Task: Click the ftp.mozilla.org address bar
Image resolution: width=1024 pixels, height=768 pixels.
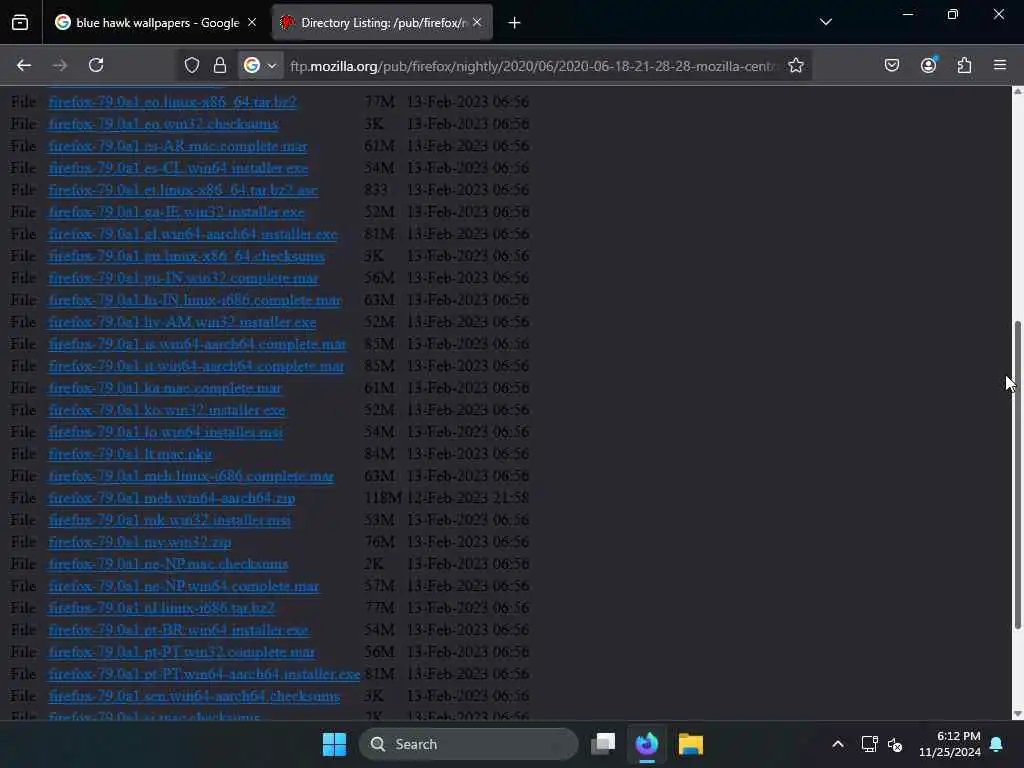Action: pos(533,66)
